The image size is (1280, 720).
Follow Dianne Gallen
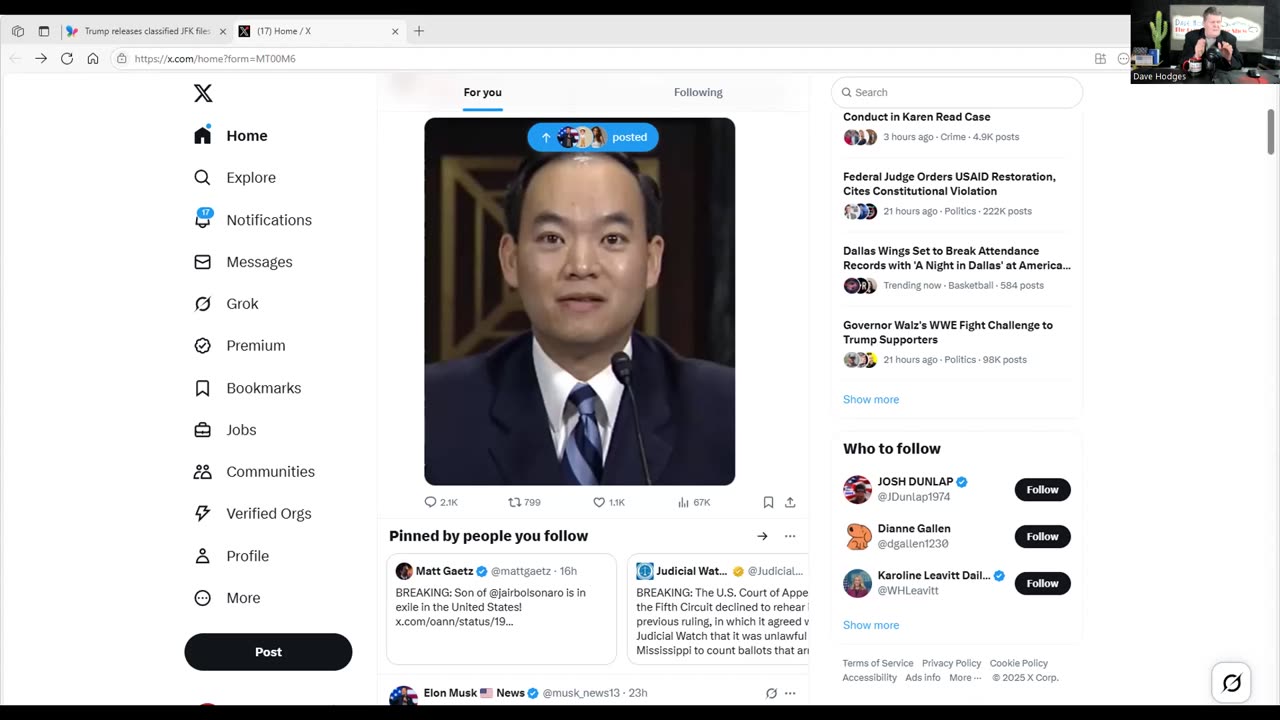tap(1042, 536)
